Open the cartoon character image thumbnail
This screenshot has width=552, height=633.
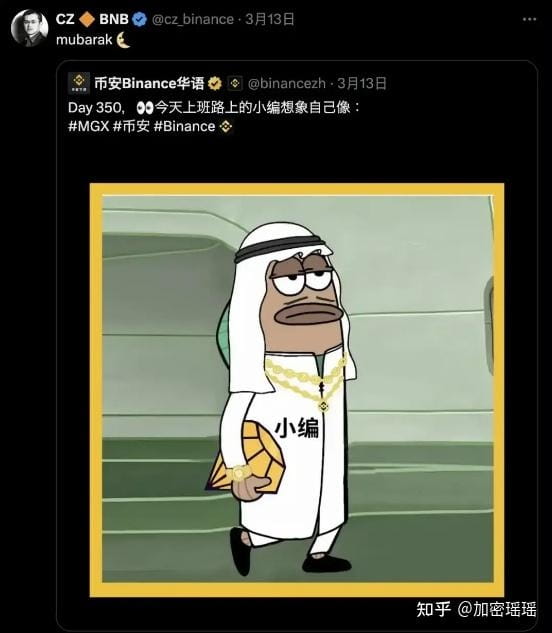[297, 390]
